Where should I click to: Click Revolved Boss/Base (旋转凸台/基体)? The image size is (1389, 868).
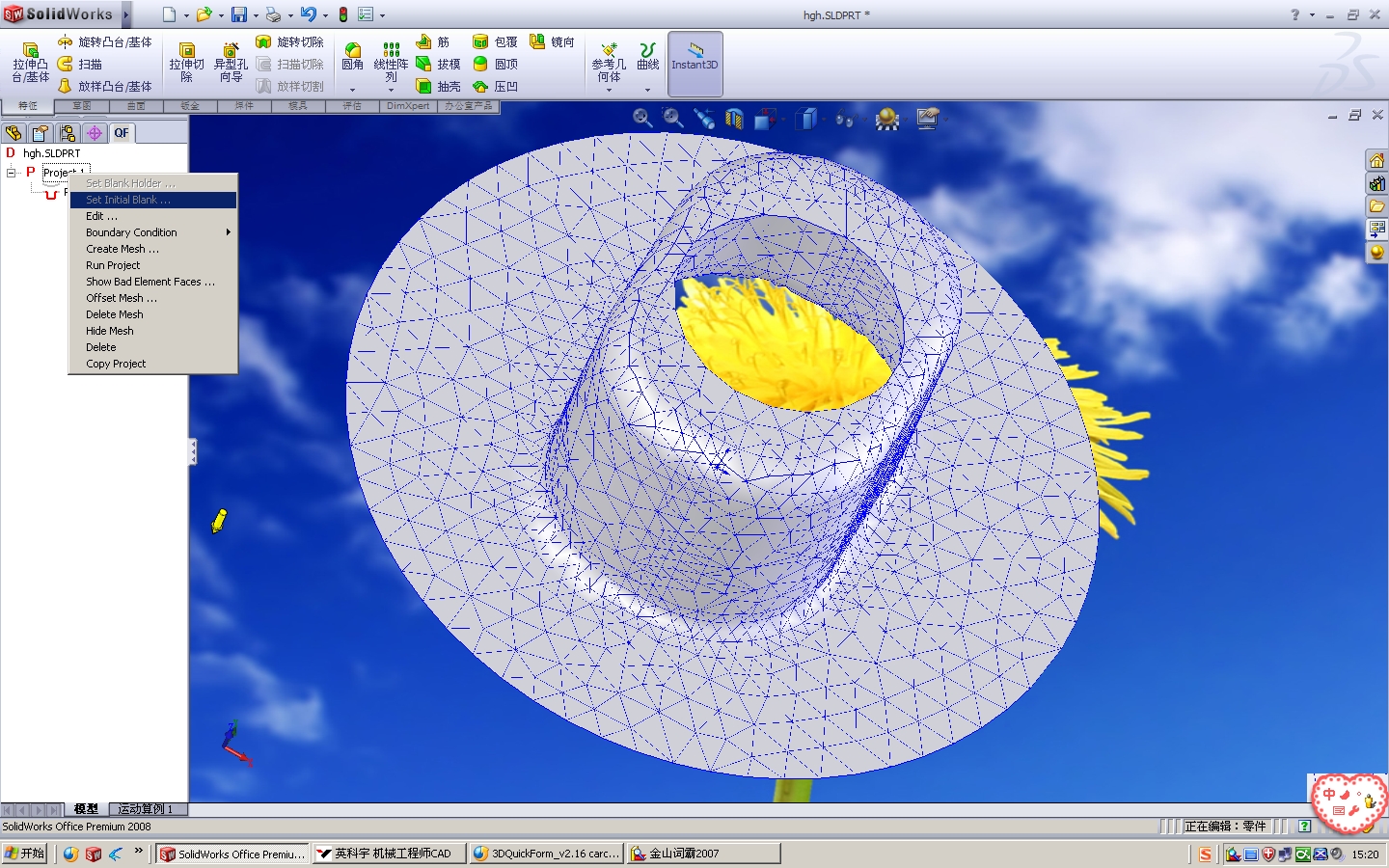tap(104, 41)
